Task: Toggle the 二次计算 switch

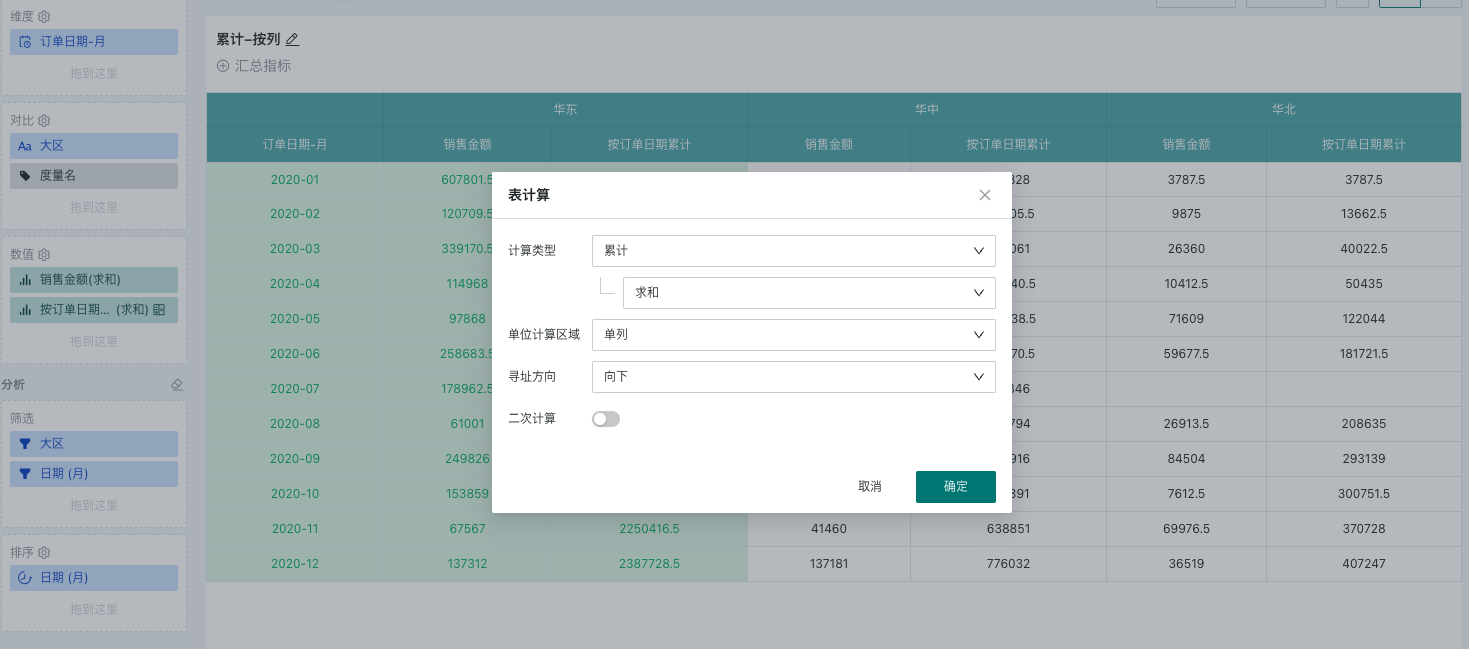Action: pos(606,419)
